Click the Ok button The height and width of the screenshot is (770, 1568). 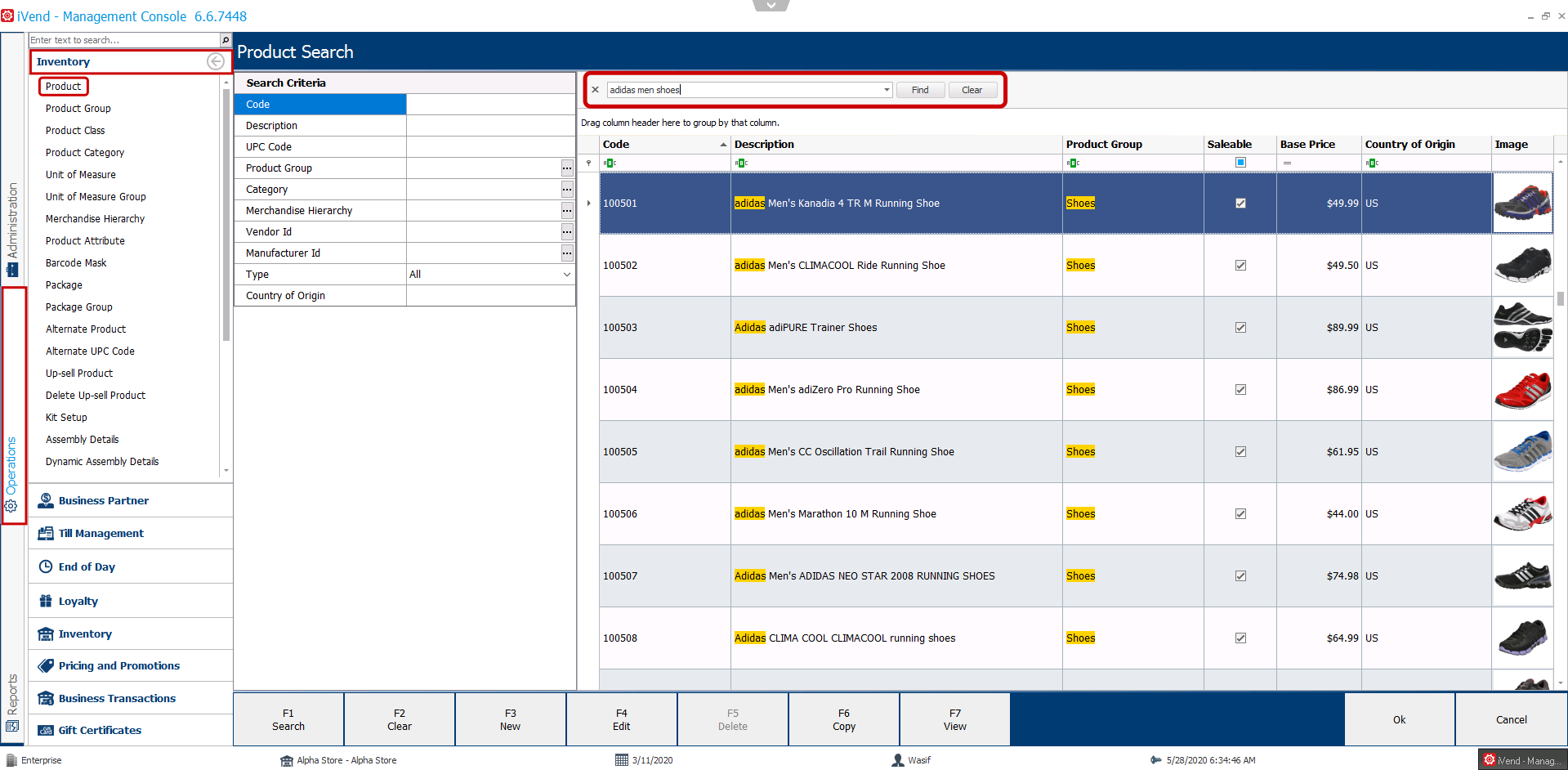click(1400, 719)
